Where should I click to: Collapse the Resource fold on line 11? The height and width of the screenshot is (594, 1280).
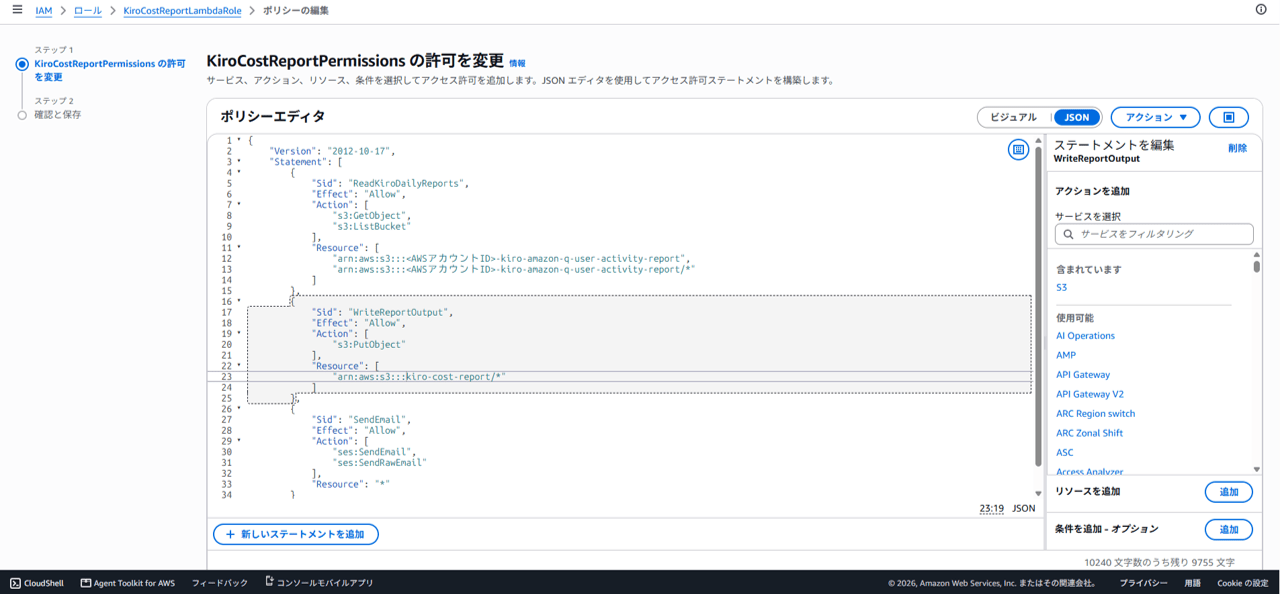tap(239, 248)
